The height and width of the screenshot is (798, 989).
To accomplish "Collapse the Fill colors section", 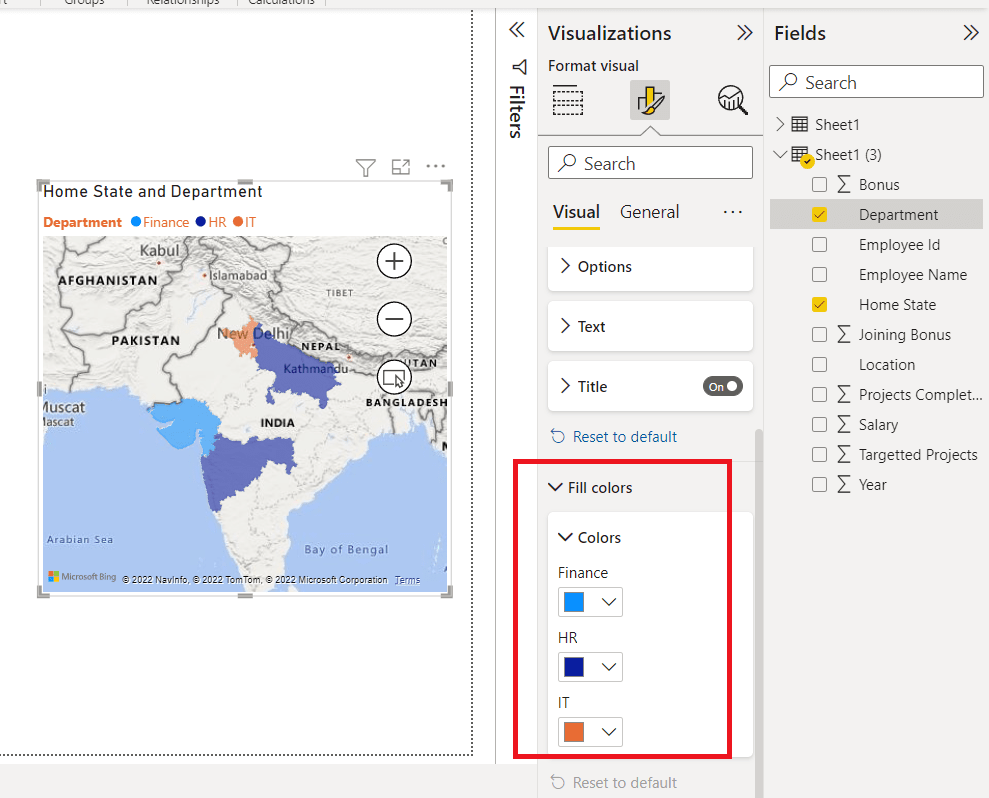I will pyautogui.click(x=558, y=488).
